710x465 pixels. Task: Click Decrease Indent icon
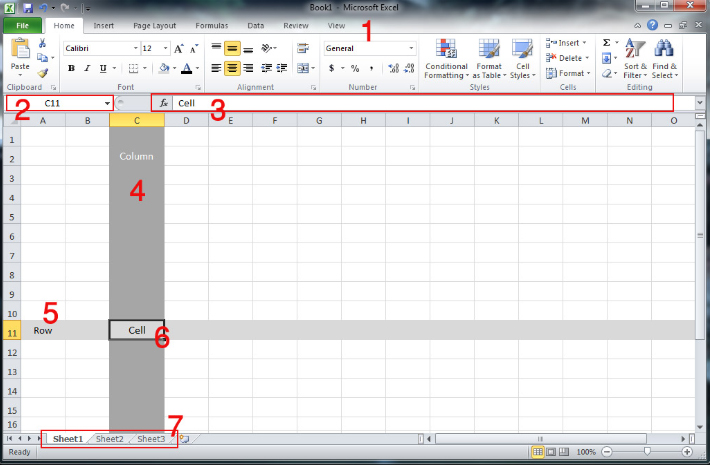tap(267, 68)
